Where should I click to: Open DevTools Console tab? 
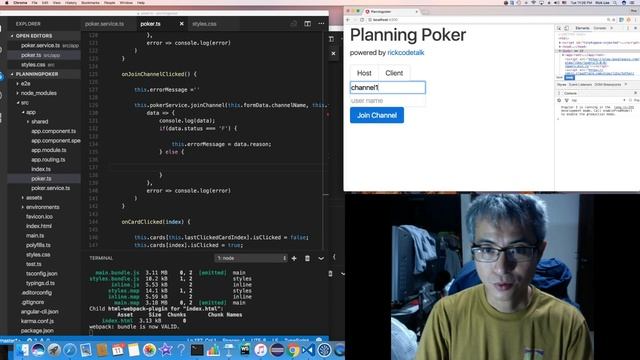(x=600, y=28)
